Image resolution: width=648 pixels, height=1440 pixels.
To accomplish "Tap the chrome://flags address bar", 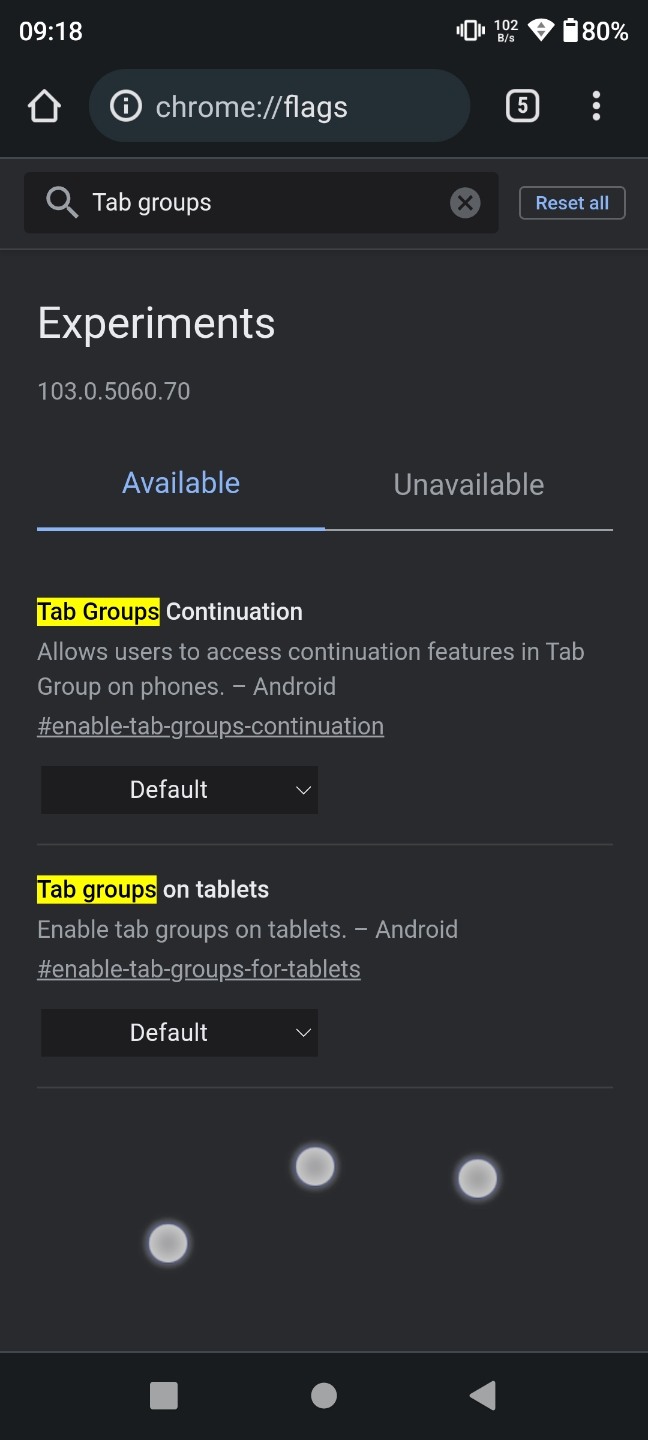I will pos(279,106).
